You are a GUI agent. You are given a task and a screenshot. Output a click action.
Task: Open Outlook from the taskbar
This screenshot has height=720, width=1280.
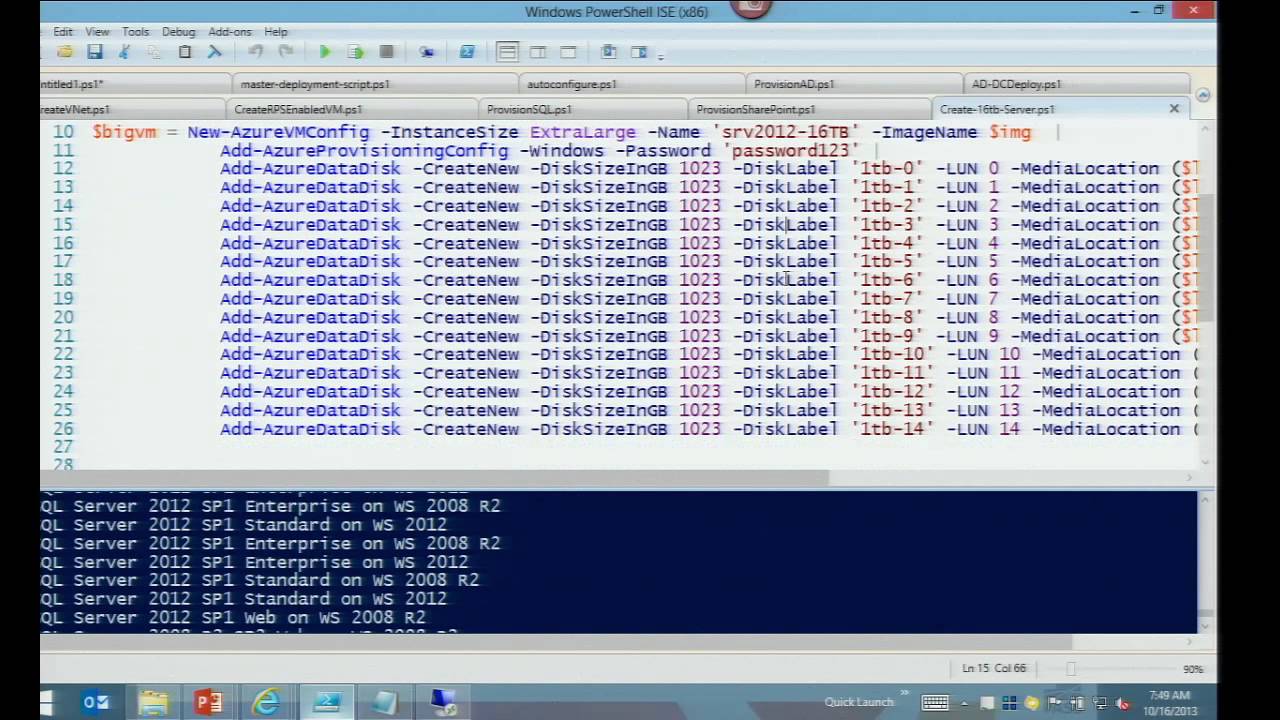(x=96, y=703)
